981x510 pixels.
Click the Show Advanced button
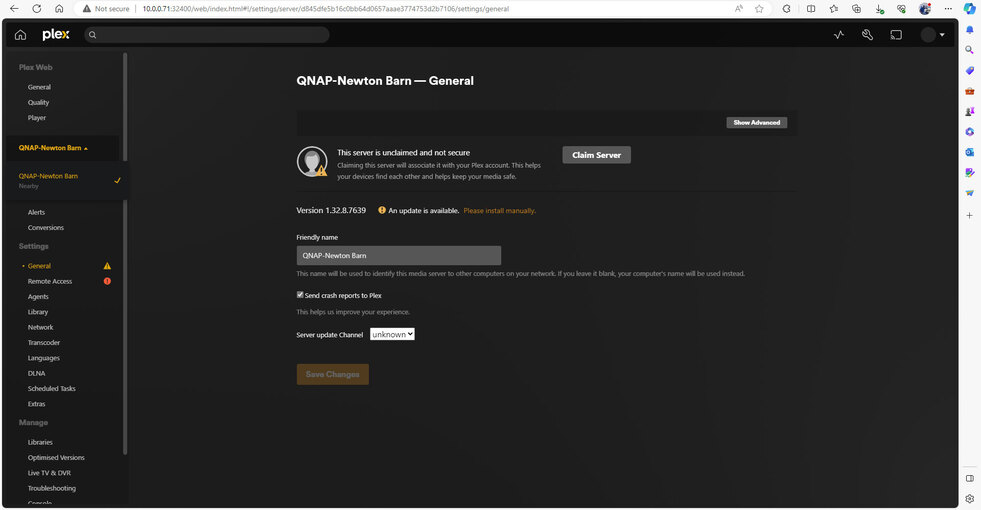click(x=756, y=123)
